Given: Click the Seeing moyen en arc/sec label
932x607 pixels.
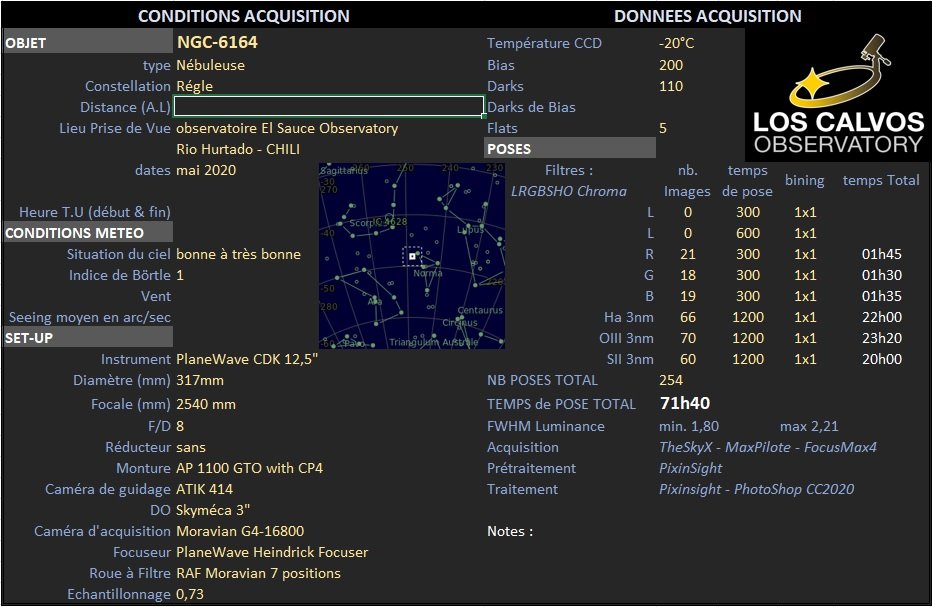Looking at the screenshot, I should (90, 317).
